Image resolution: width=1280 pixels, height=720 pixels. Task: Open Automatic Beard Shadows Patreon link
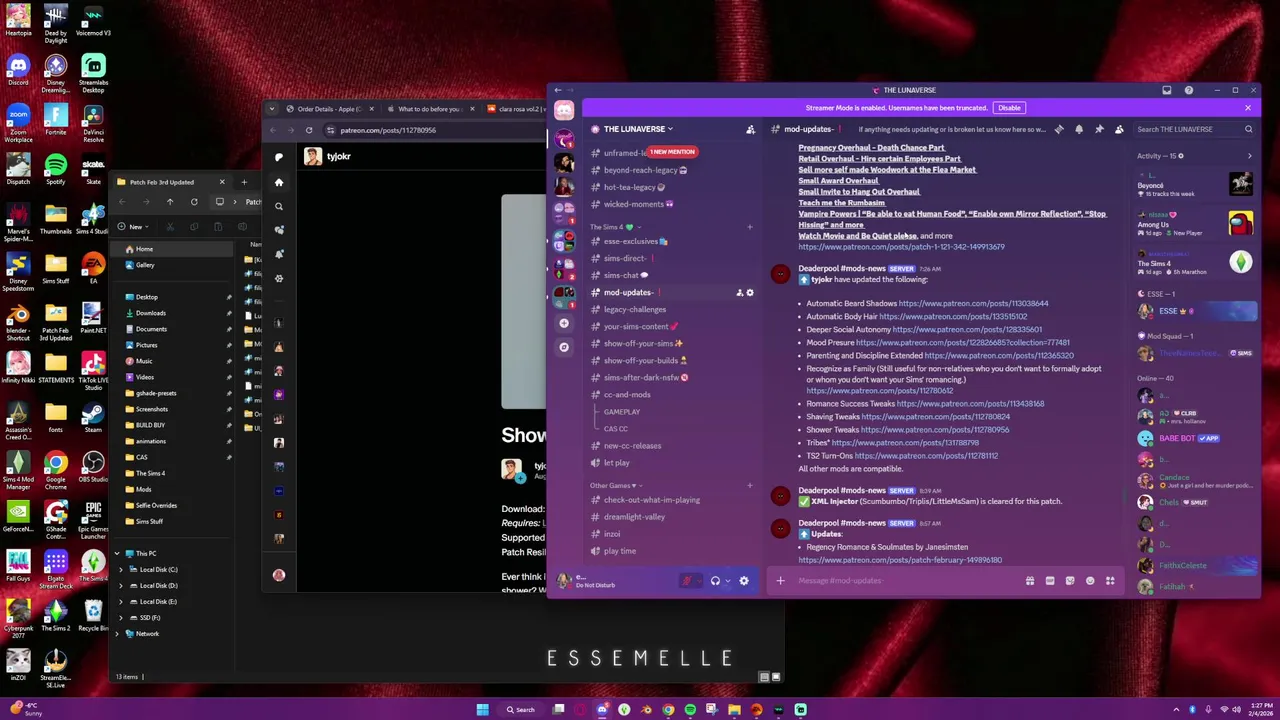pyautogui.click(x=973, y=303)
